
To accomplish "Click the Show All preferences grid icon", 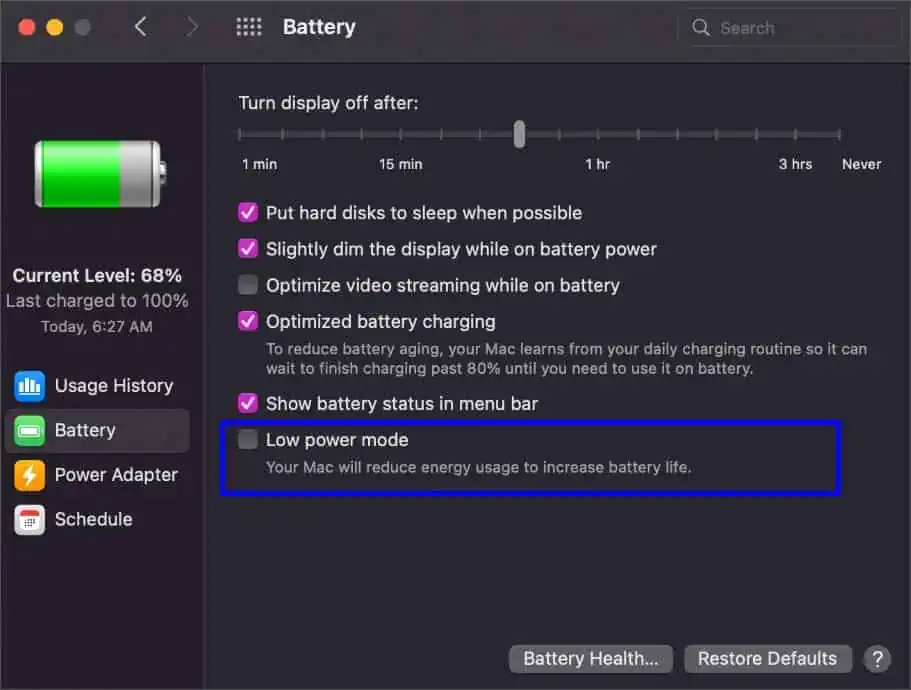I will tap(248, 27).
